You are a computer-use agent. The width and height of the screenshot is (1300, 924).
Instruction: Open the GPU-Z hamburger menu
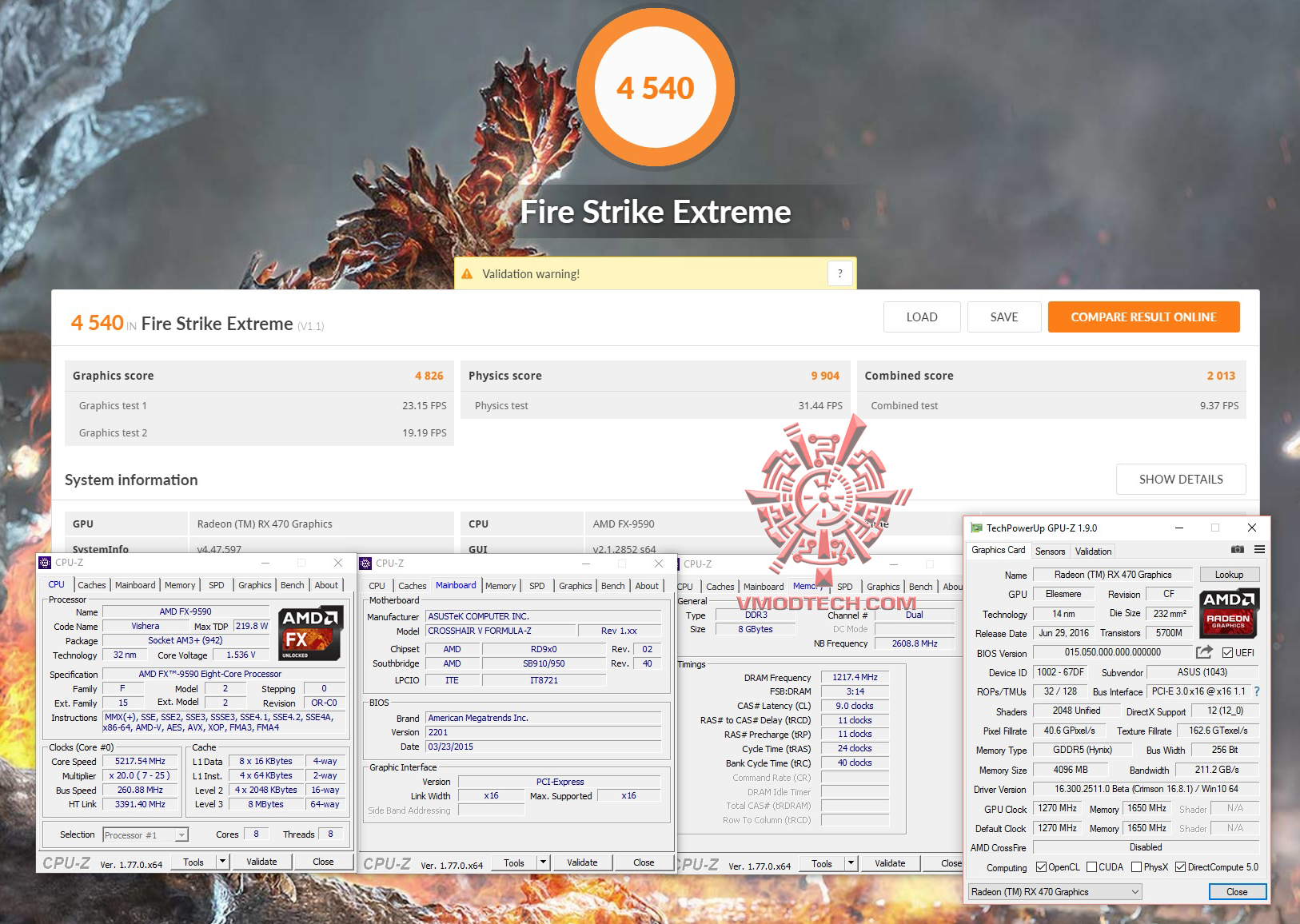(x=1261, y=551)
